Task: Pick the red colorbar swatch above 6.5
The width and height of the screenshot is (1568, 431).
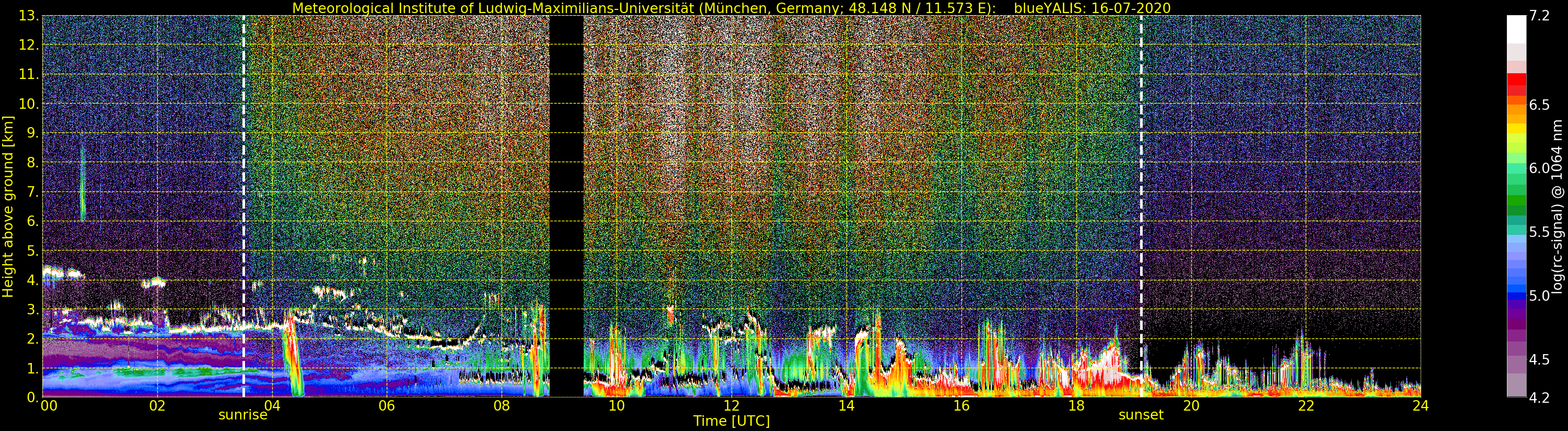Action: click(x=1516, y=81)
